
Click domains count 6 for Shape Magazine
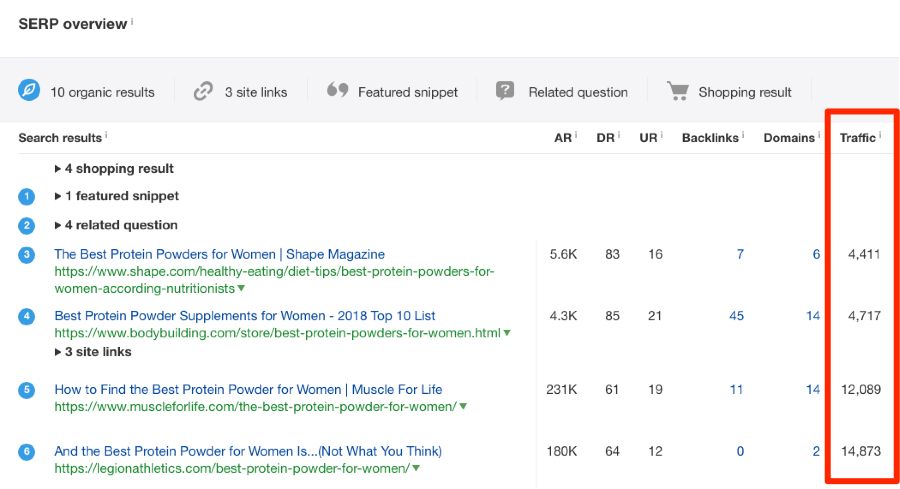(816, 255)
